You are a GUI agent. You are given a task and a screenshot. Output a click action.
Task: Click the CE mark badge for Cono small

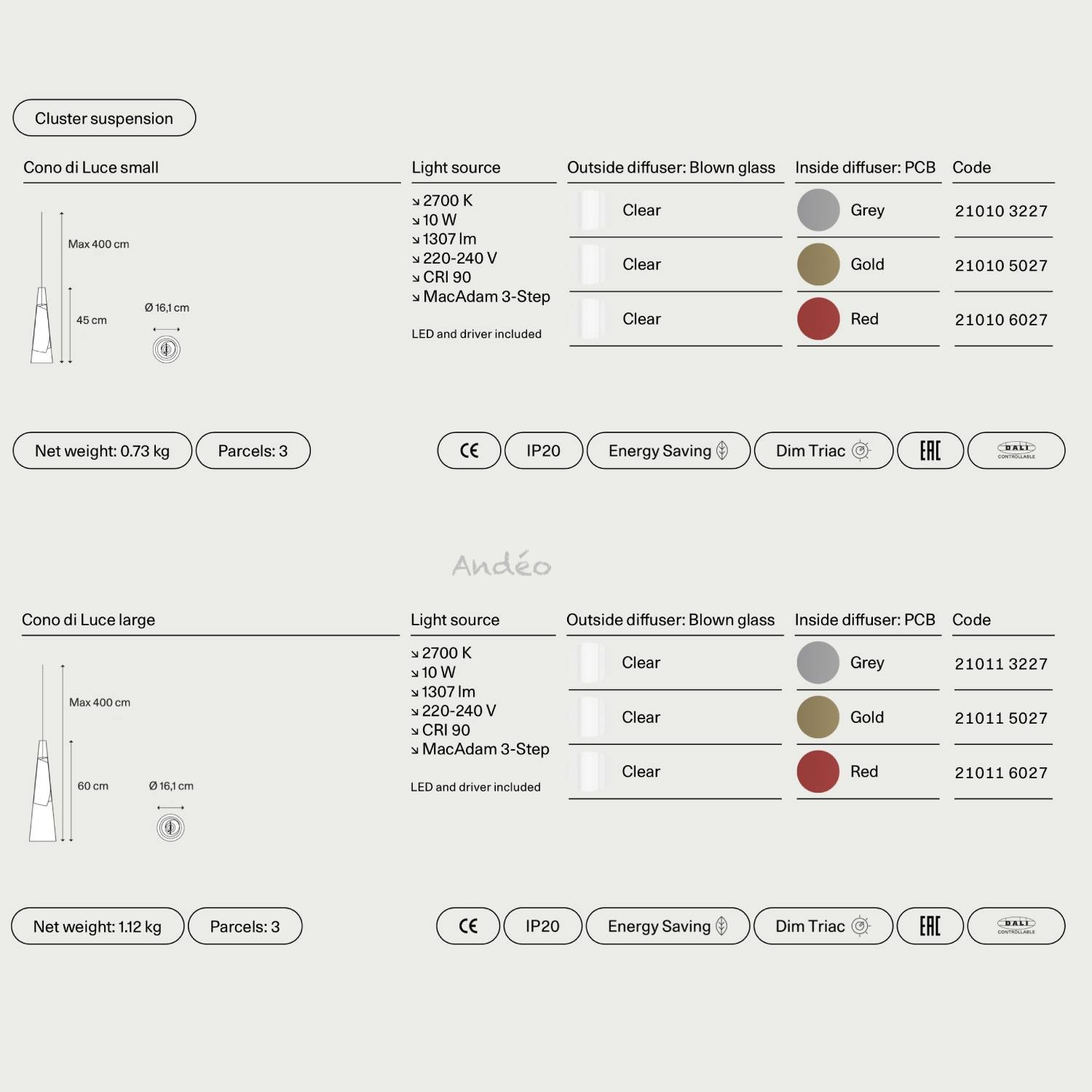click(469, 451)
